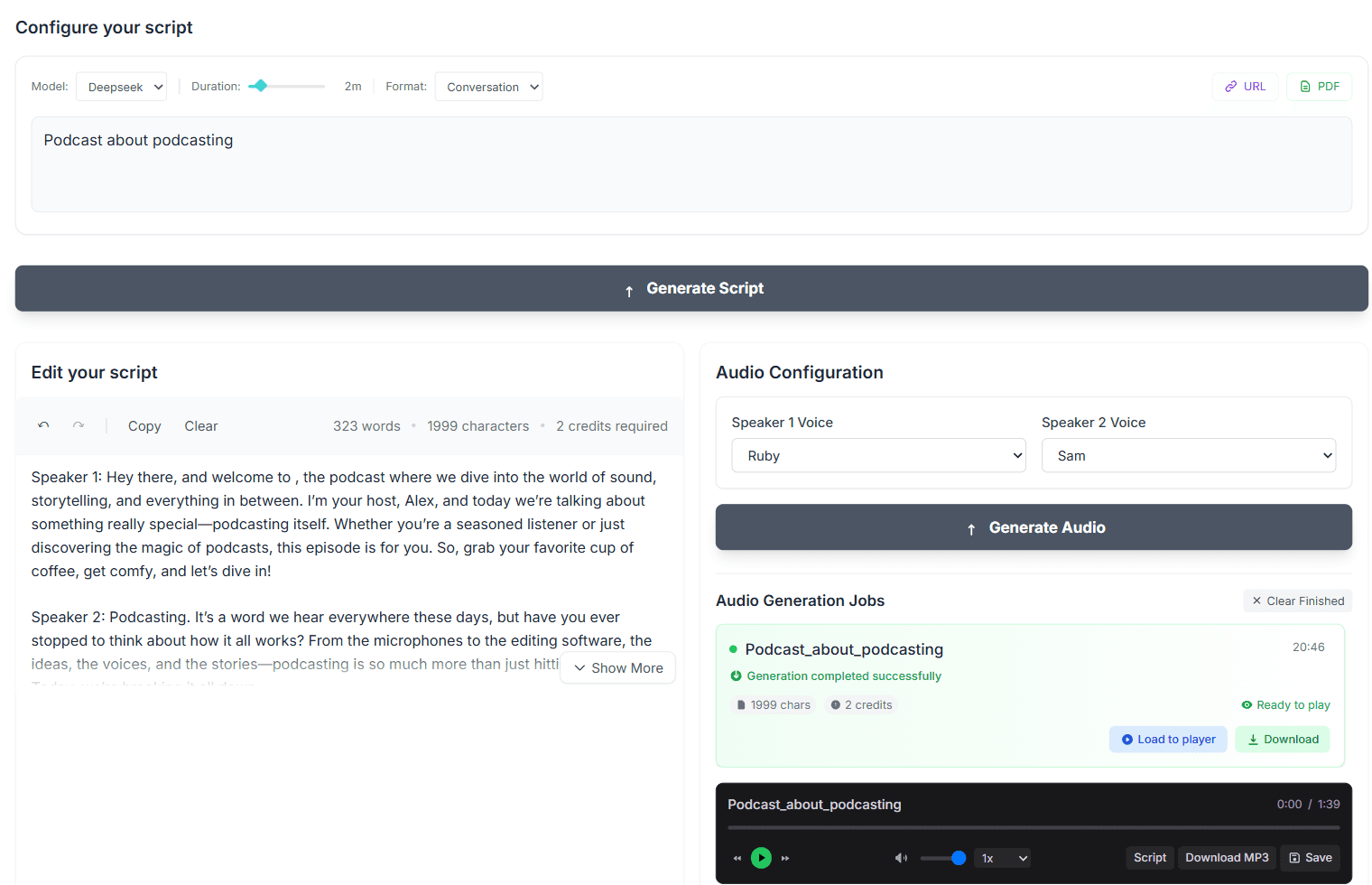Click the player track title Podcast_about_podcasting
Image resolution: width=1372 pixels, height=885 pixels.
(x=814, y=805)
